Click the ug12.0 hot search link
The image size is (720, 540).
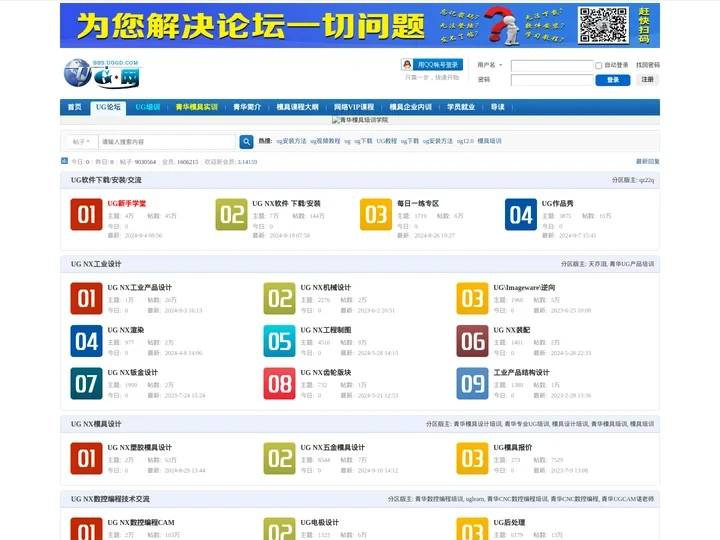click(x=465, y=141)
